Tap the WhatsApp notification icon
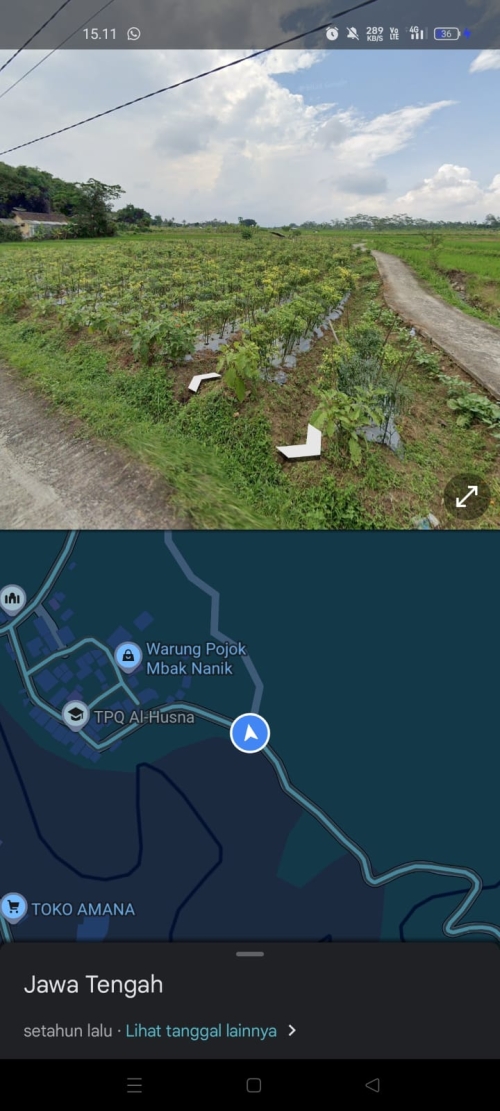This screenshot has width=500, height=1111. pos(134,33)
